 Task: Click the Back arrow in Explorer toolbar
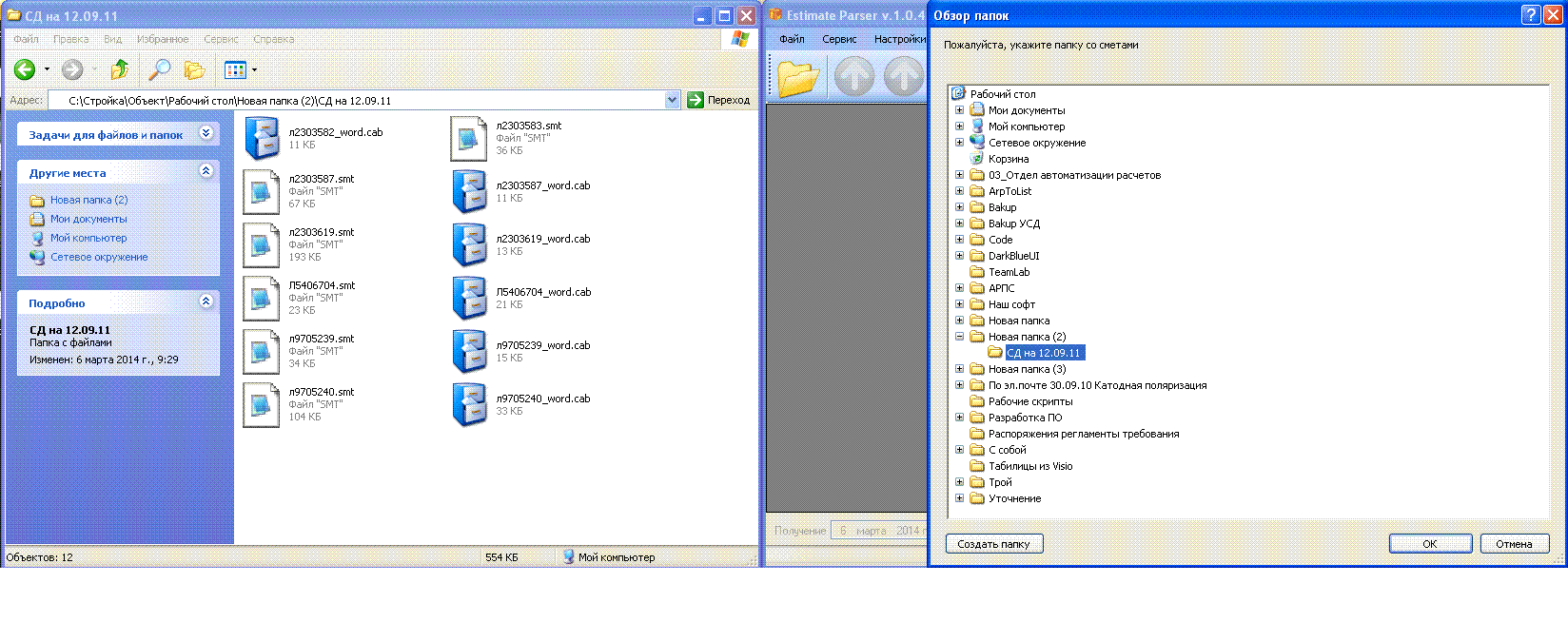26,69
